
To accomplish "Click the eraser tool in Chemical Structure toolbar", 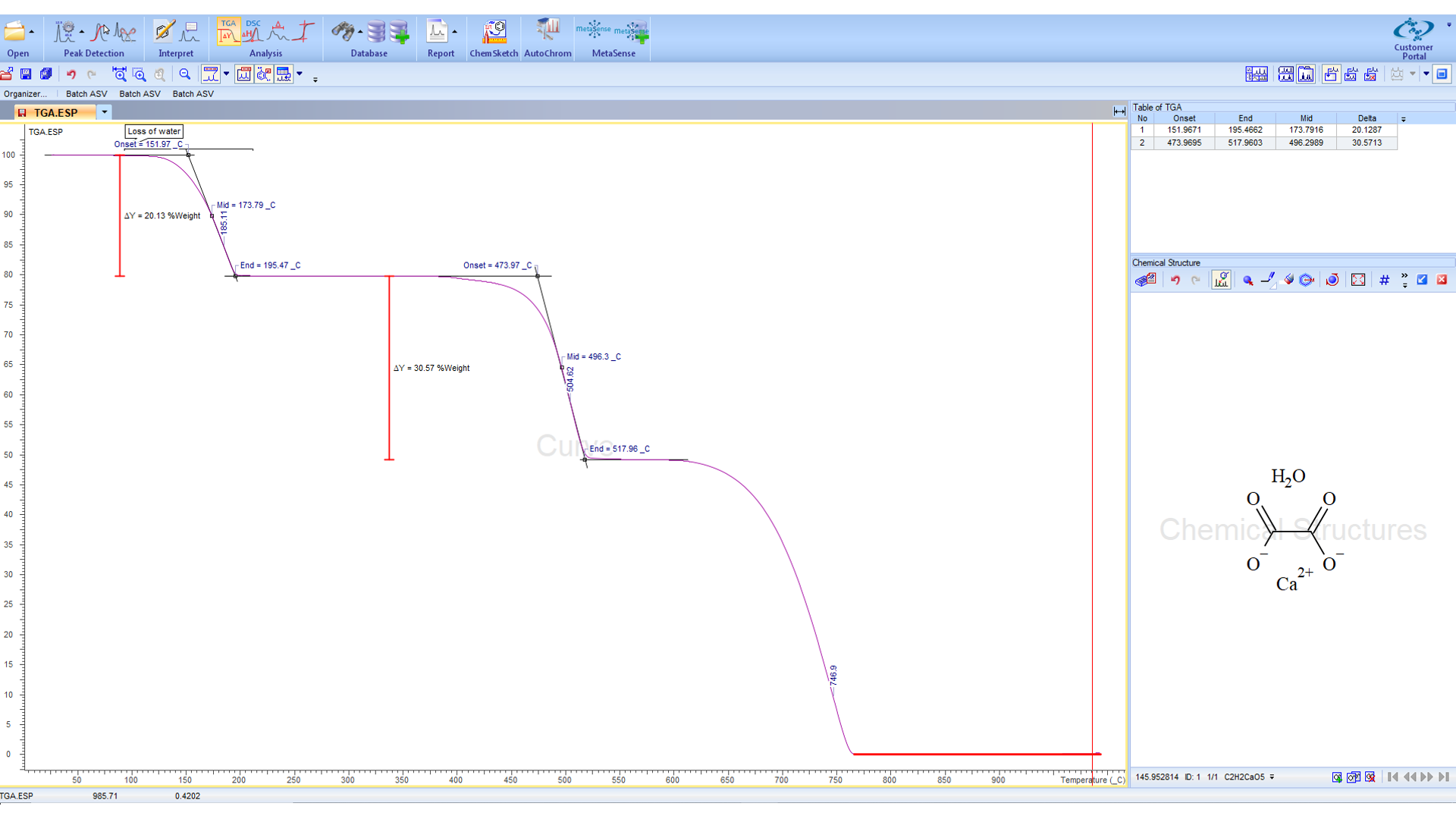I will point(1288,280).
